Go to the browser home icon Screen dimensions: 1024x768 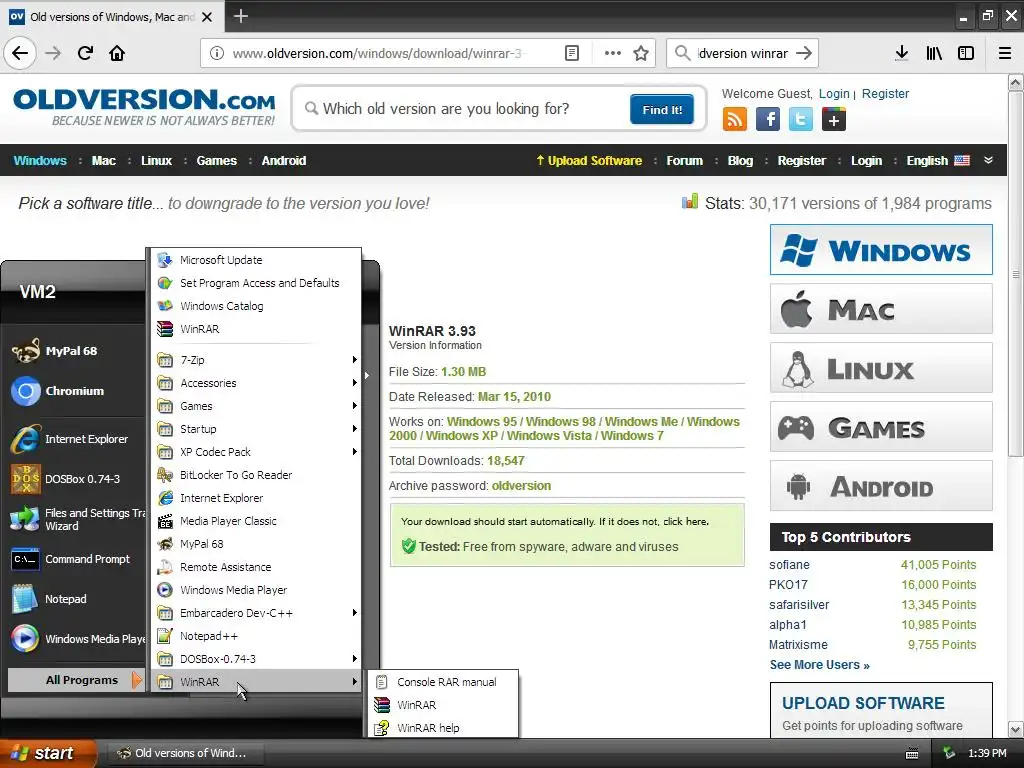[x=117, y=53]
